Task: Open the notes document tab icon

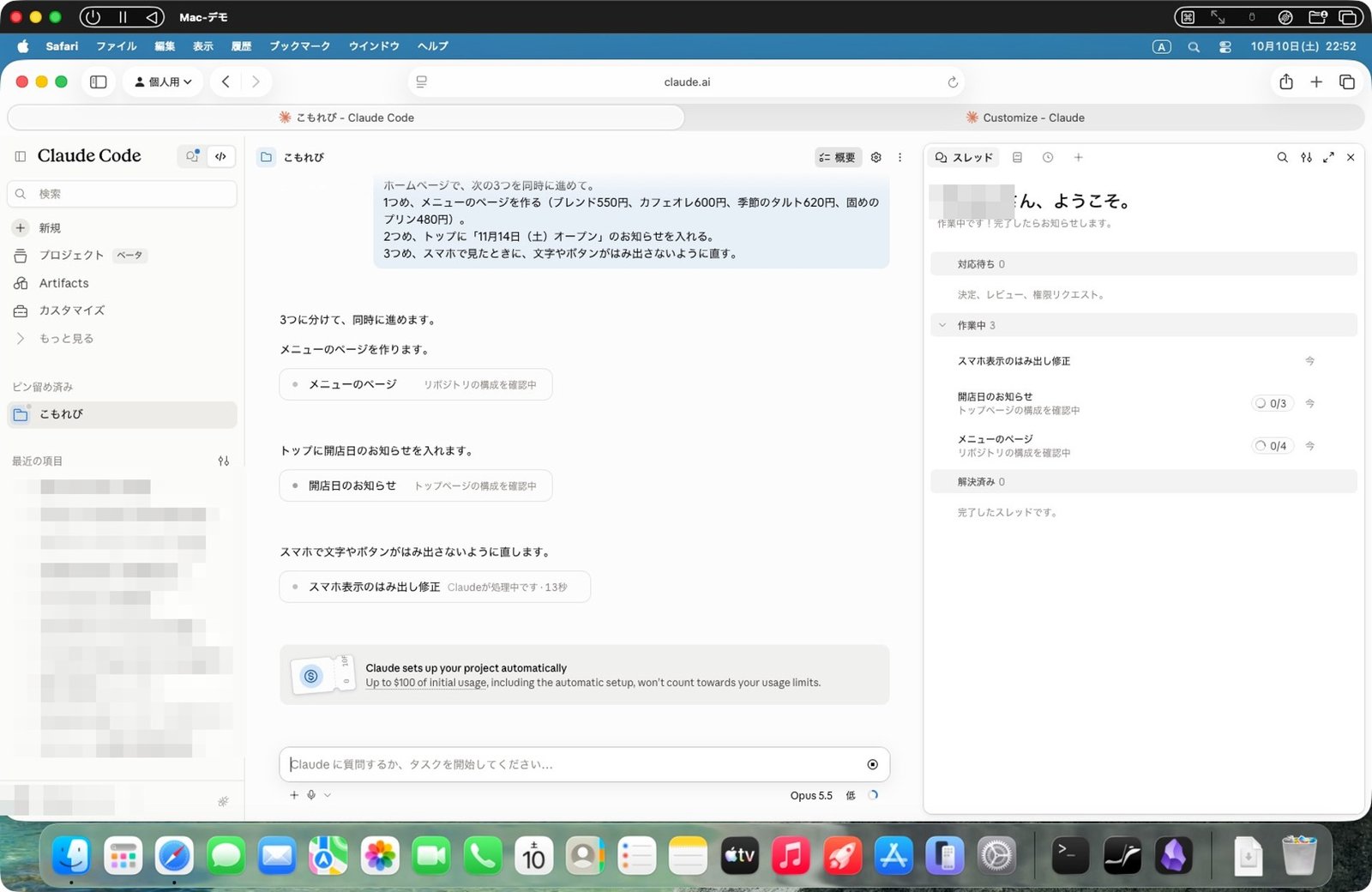Action: tap(1017, 157)
